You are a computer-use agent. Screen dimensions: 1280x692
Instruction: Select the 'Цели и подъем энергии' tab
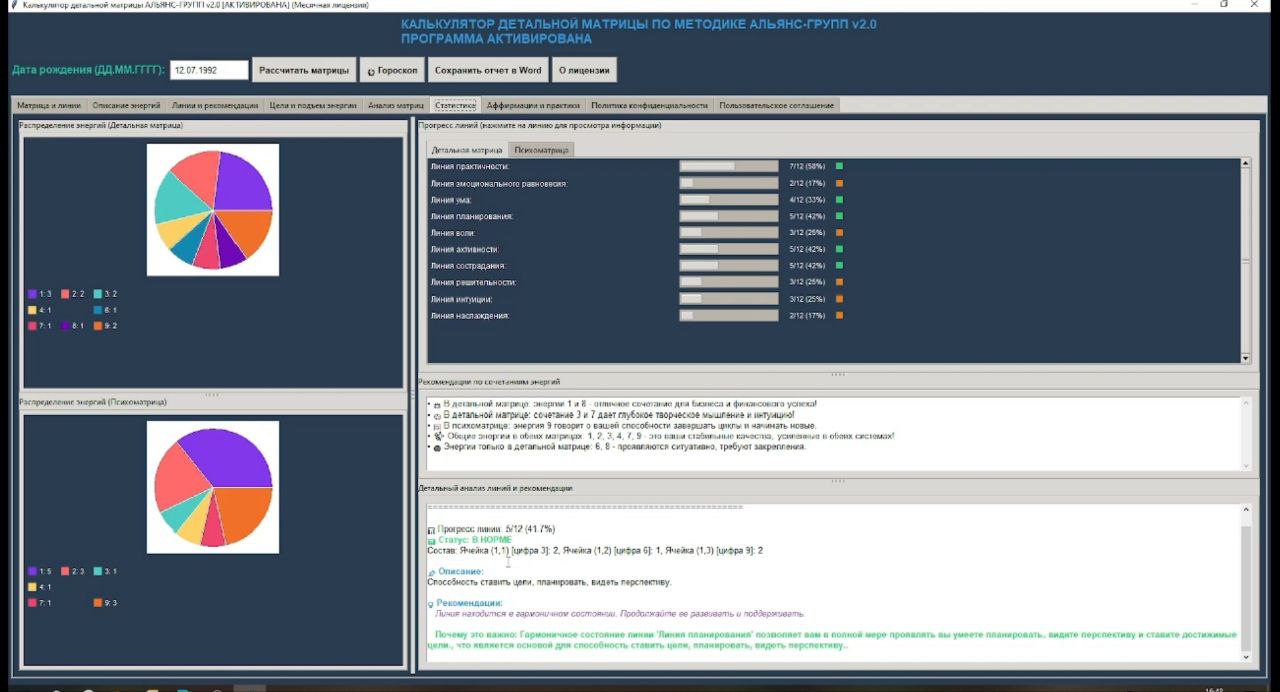coord(313,105)
